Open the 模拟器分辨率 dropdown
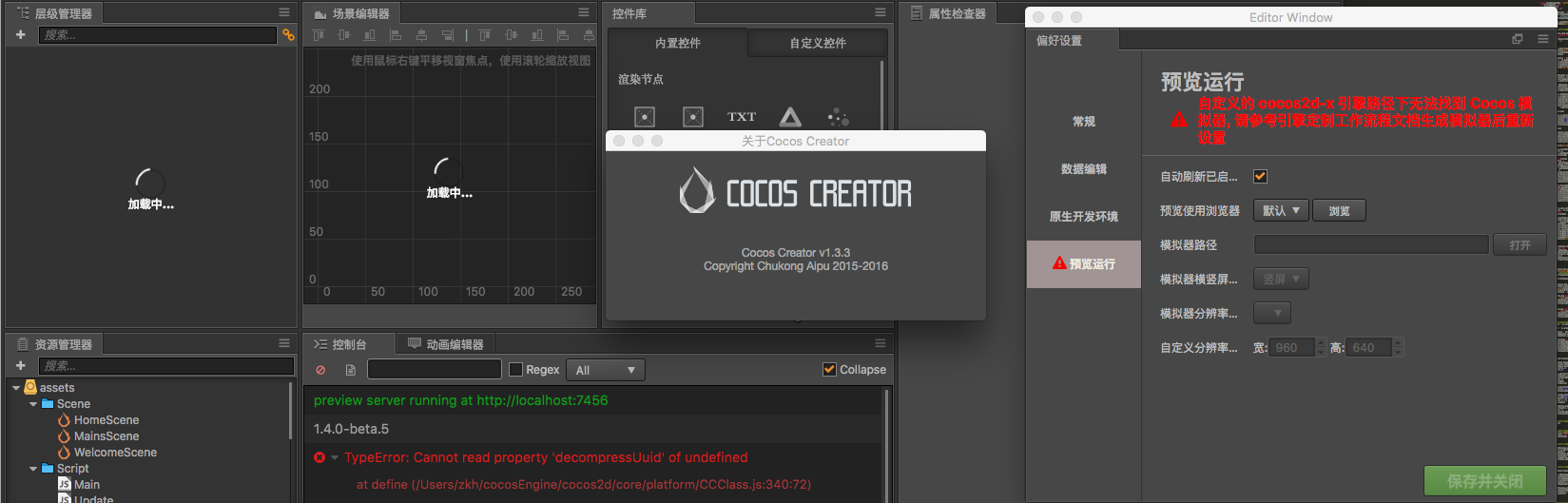This screenshot has width=1568, height=503. (x=1272, y=313)
